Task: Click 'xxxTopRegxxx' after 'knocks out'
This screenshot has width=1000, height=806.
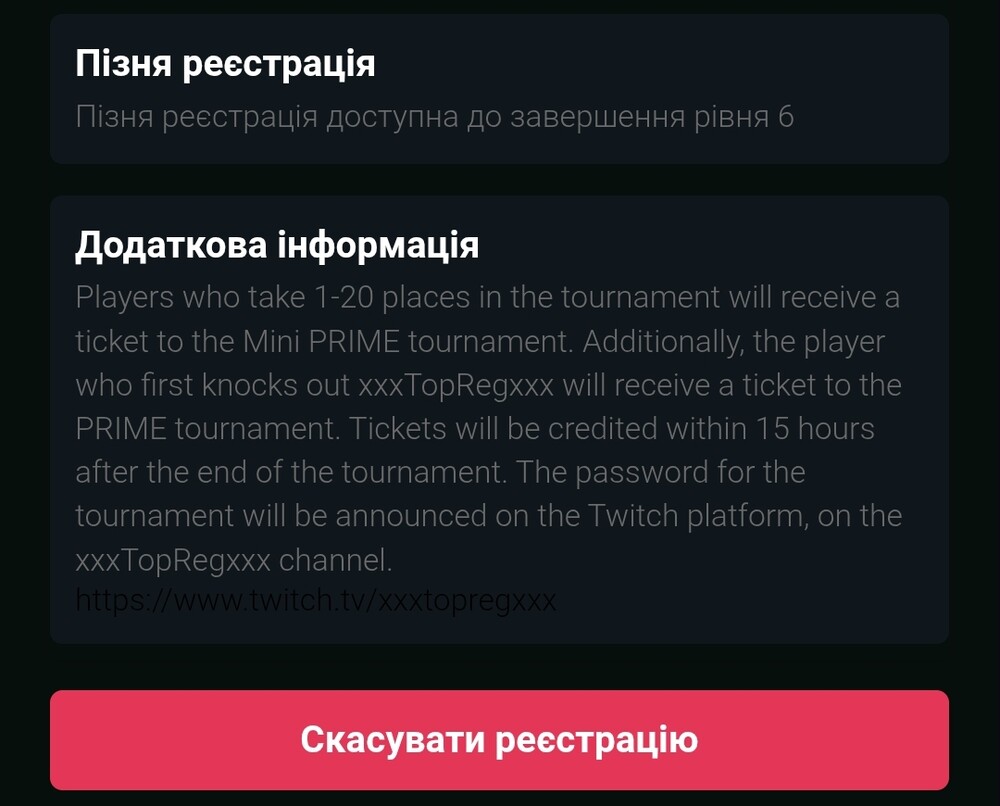Action: [456, 386]
